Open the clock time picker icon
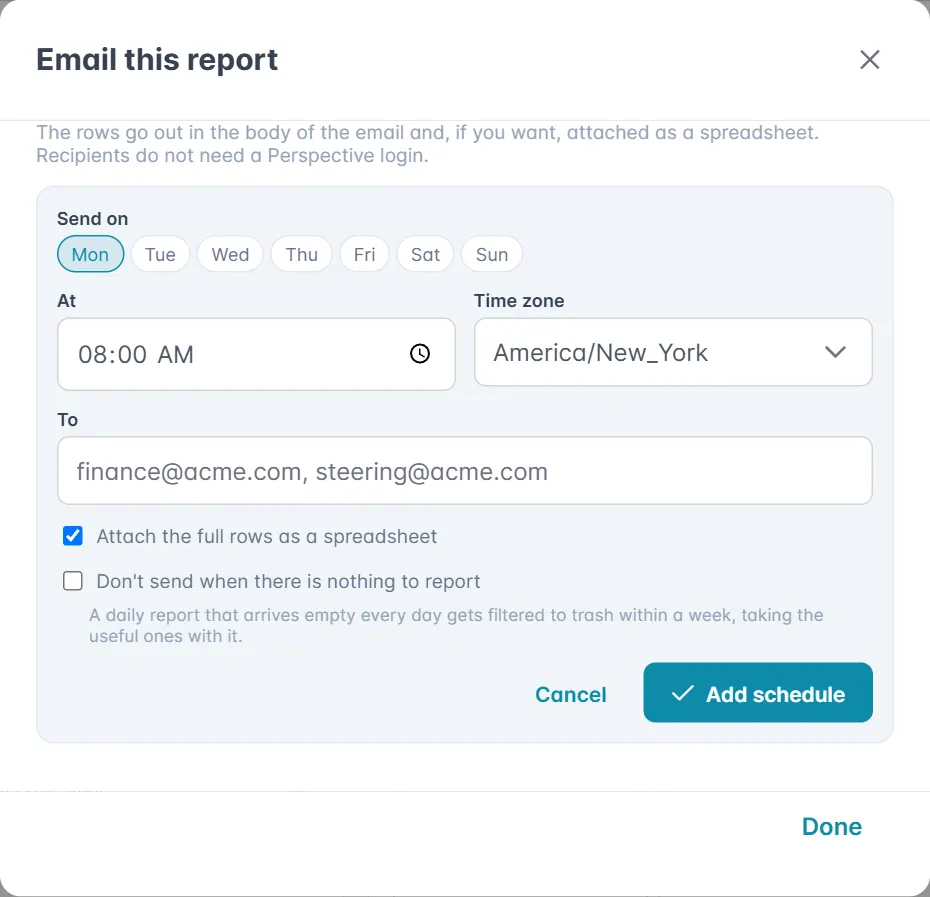930x897 pixels. click(x=420, y=354)
